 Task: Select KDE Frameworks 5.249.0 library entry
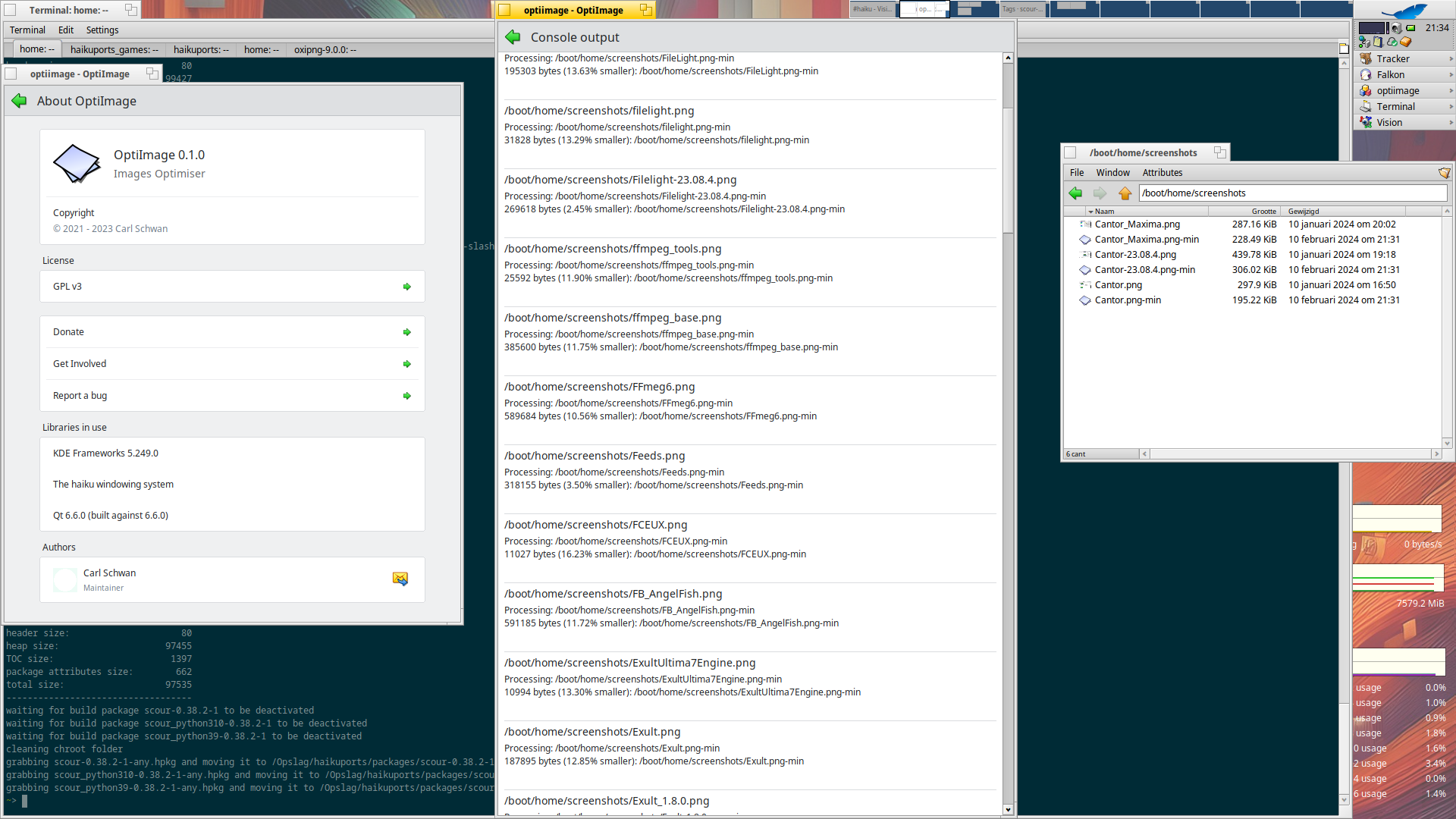tap(232, 453)
